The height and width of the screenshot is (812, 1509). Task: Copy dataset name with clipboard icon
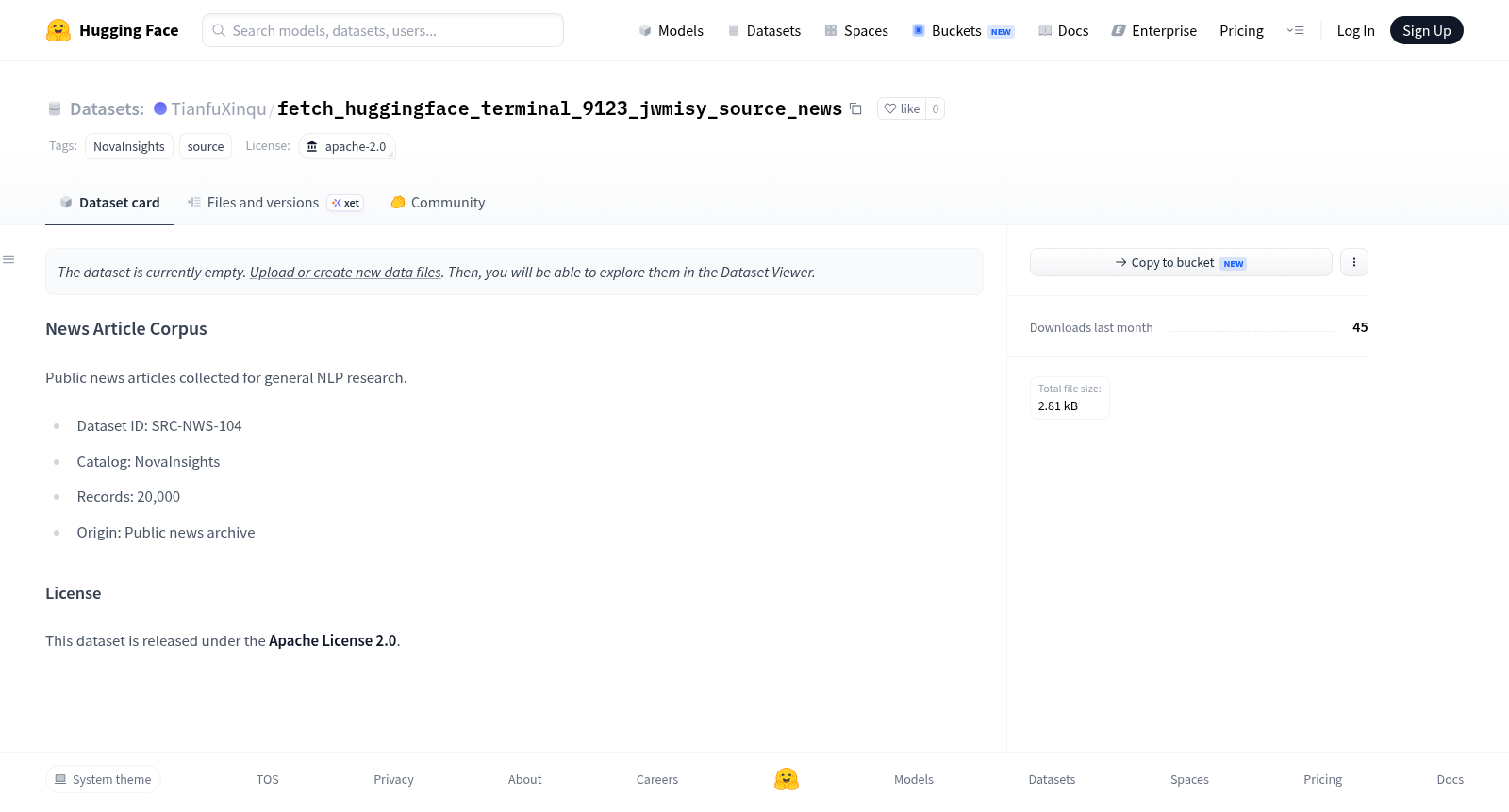[855, 108]
